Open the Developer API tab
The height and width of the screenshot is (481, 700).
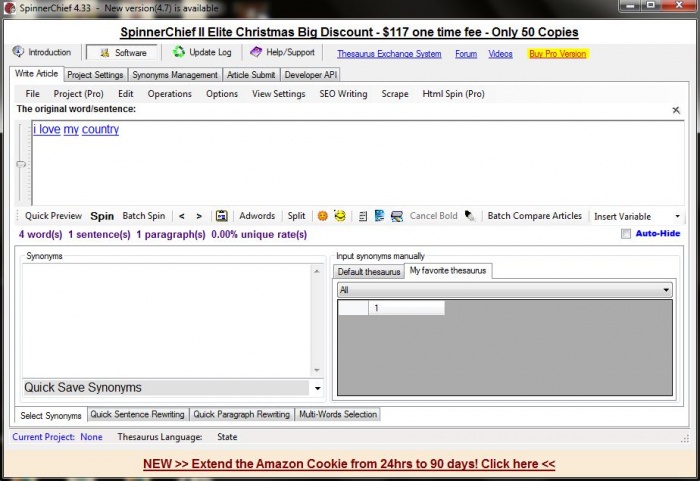311,75
